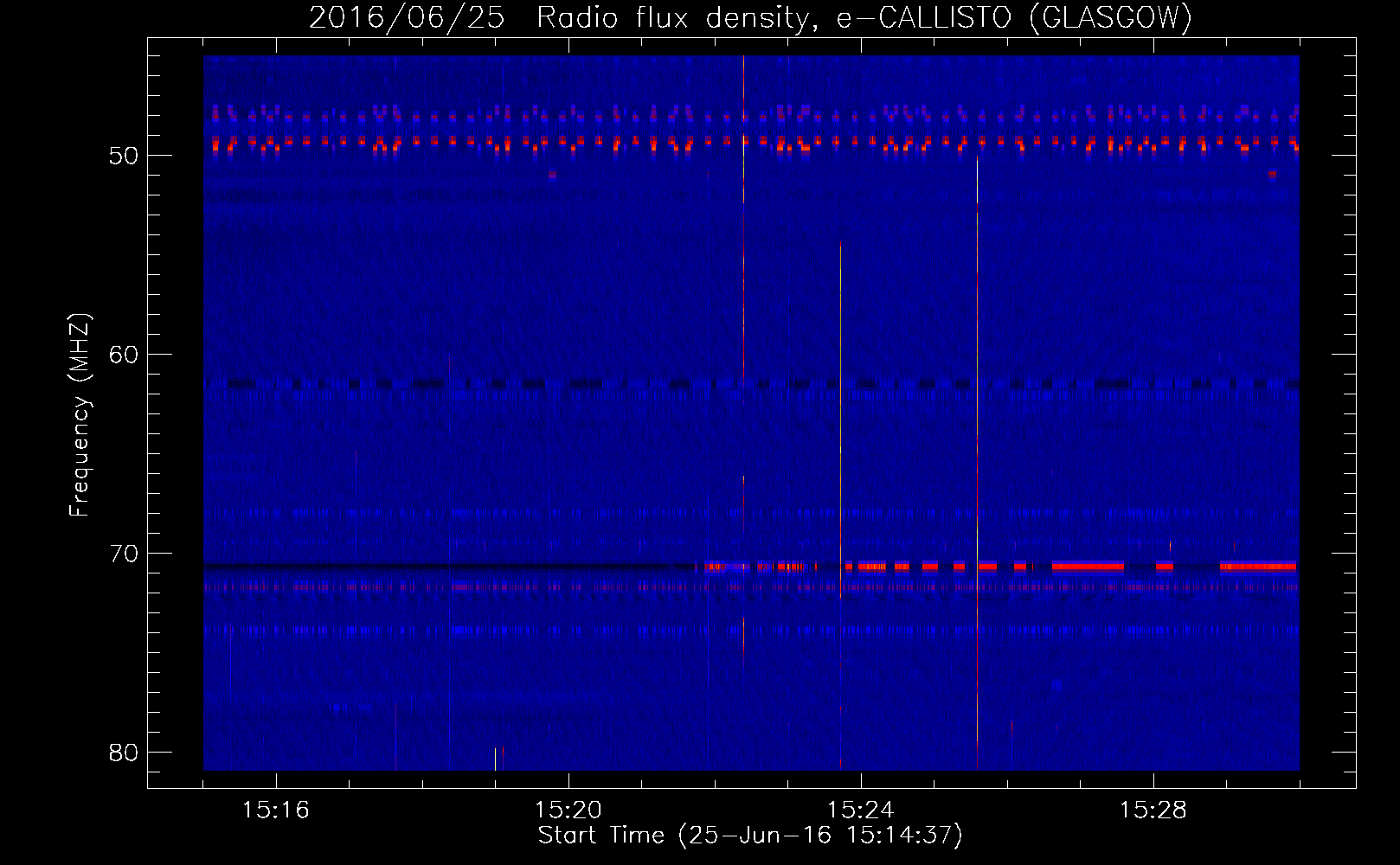Click the long red burst near 70 MHz after 15:26
The height and width of the screenshot is (865, 1400).
click(x=1088, y=567)
